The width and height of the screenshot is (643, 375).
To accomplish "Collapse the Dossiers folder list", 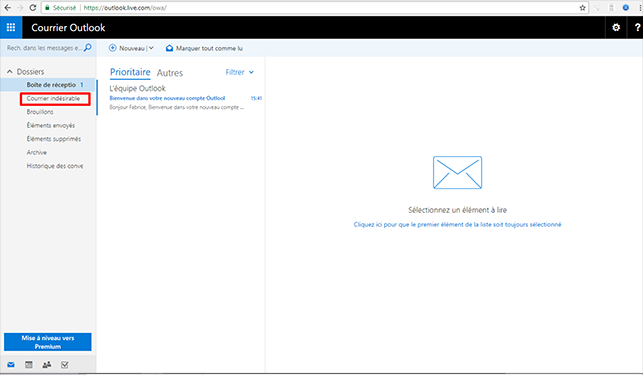I will (x=10, y=72).
